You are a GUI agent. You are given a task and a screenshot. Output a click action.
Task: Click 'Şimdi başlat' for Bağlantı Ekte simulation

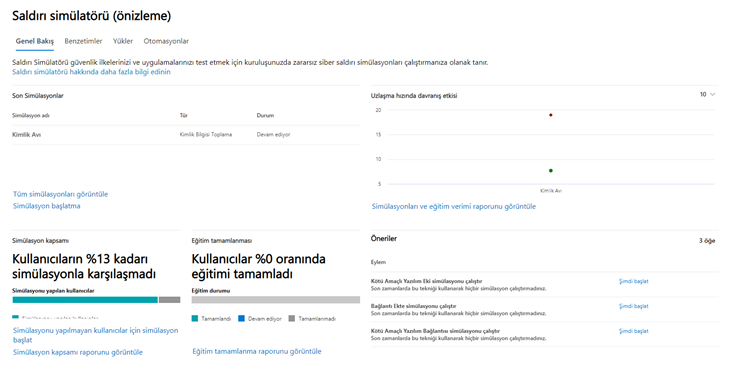[x=634, y=306]
